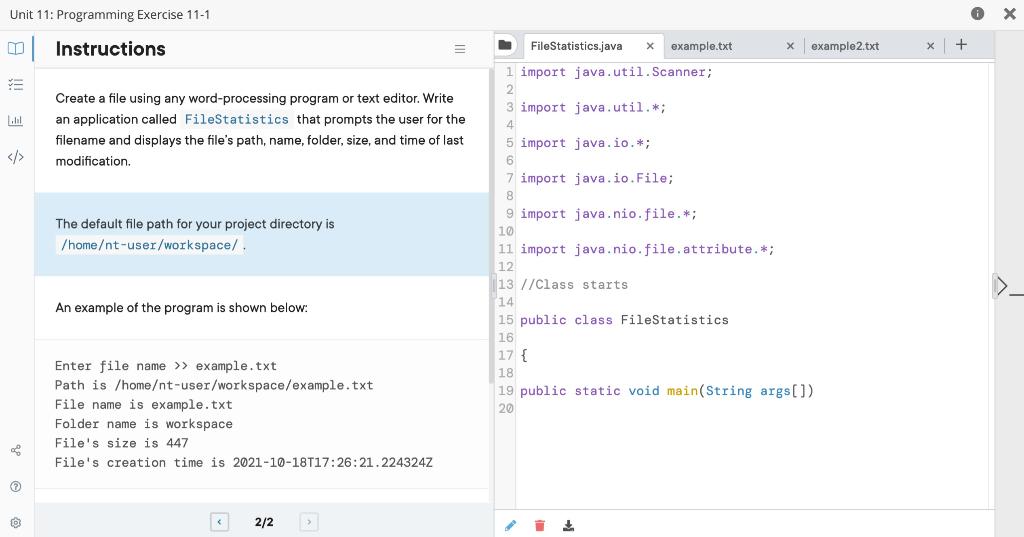The image size is (1024, 537).
Task: Click the /home/nt-user/workspace/ path text
Action: (150, 245)
